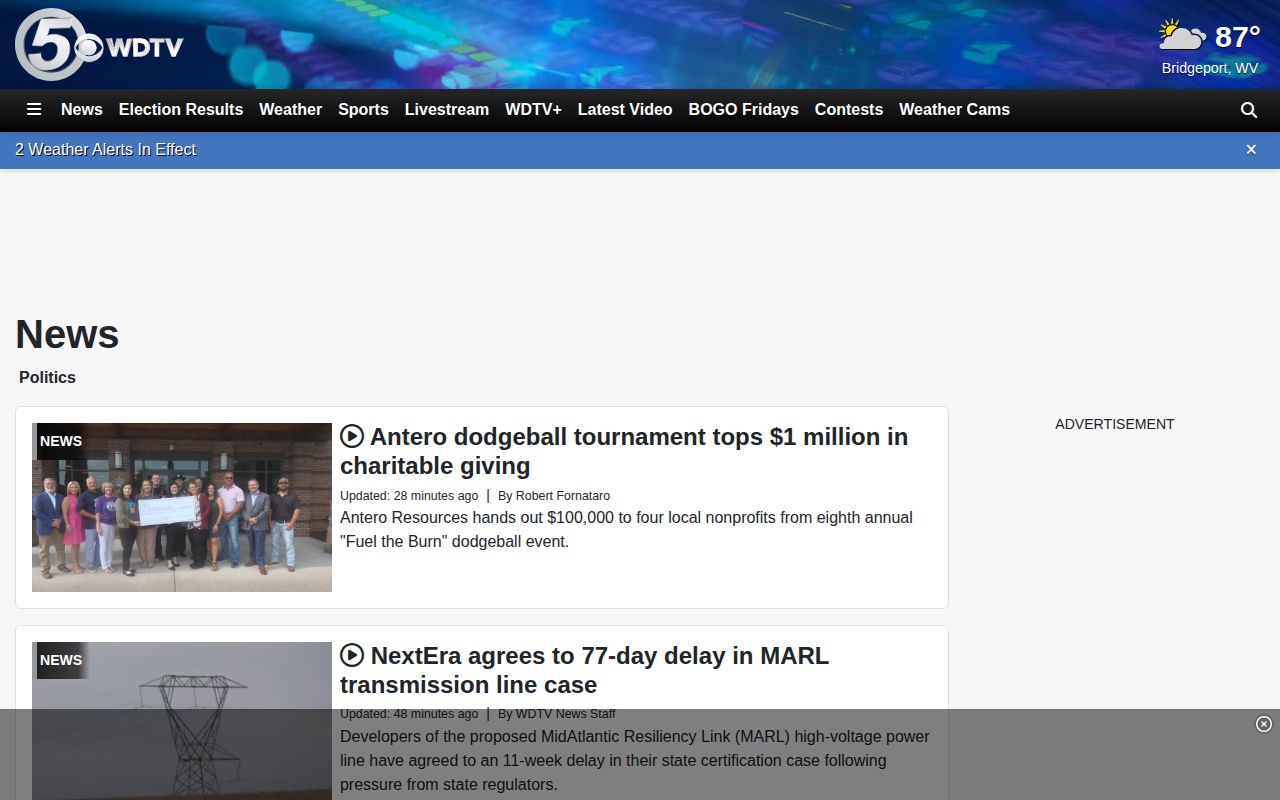The image size is (1280, 800).
Task: Select Sports in navigation bar
Action: [x=363, y=110]
